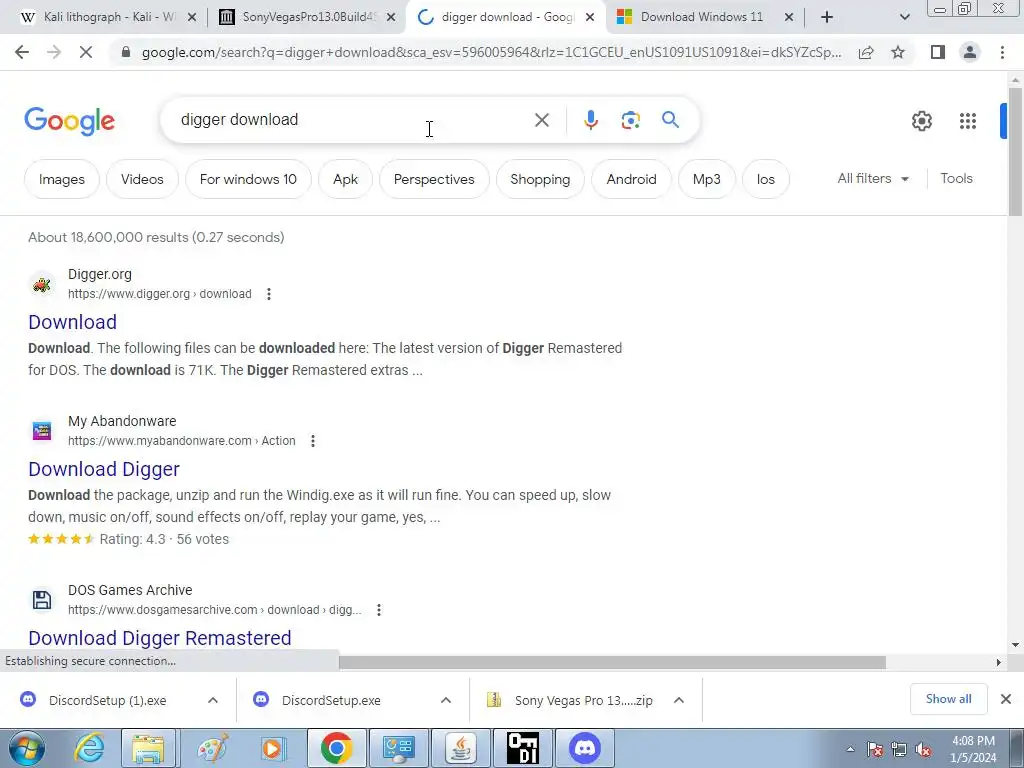Search by image with Google Lens icon
The image size is (1024, 768).
click(630, 120)
